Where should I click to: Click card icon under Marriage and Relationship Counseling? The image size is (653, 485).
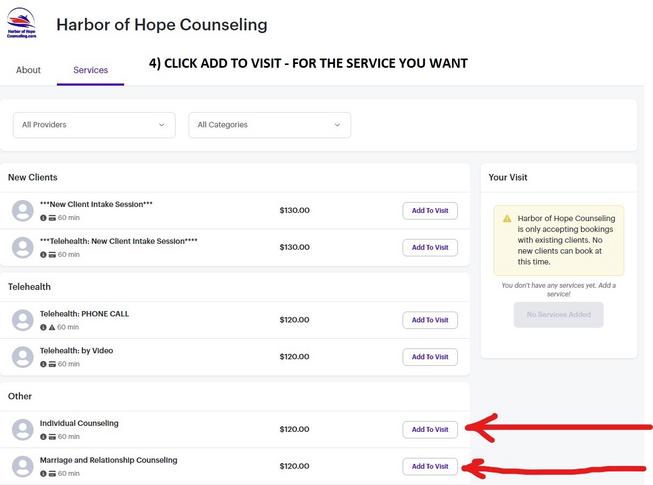click(x=52, y=473)
